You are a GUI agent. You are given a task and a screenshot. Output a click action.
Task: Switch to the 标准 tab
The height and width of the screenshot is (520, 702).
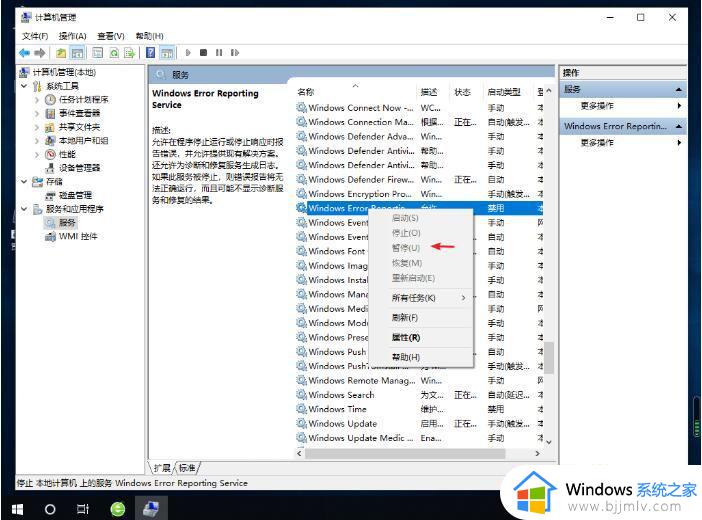[x=187, y=468]
